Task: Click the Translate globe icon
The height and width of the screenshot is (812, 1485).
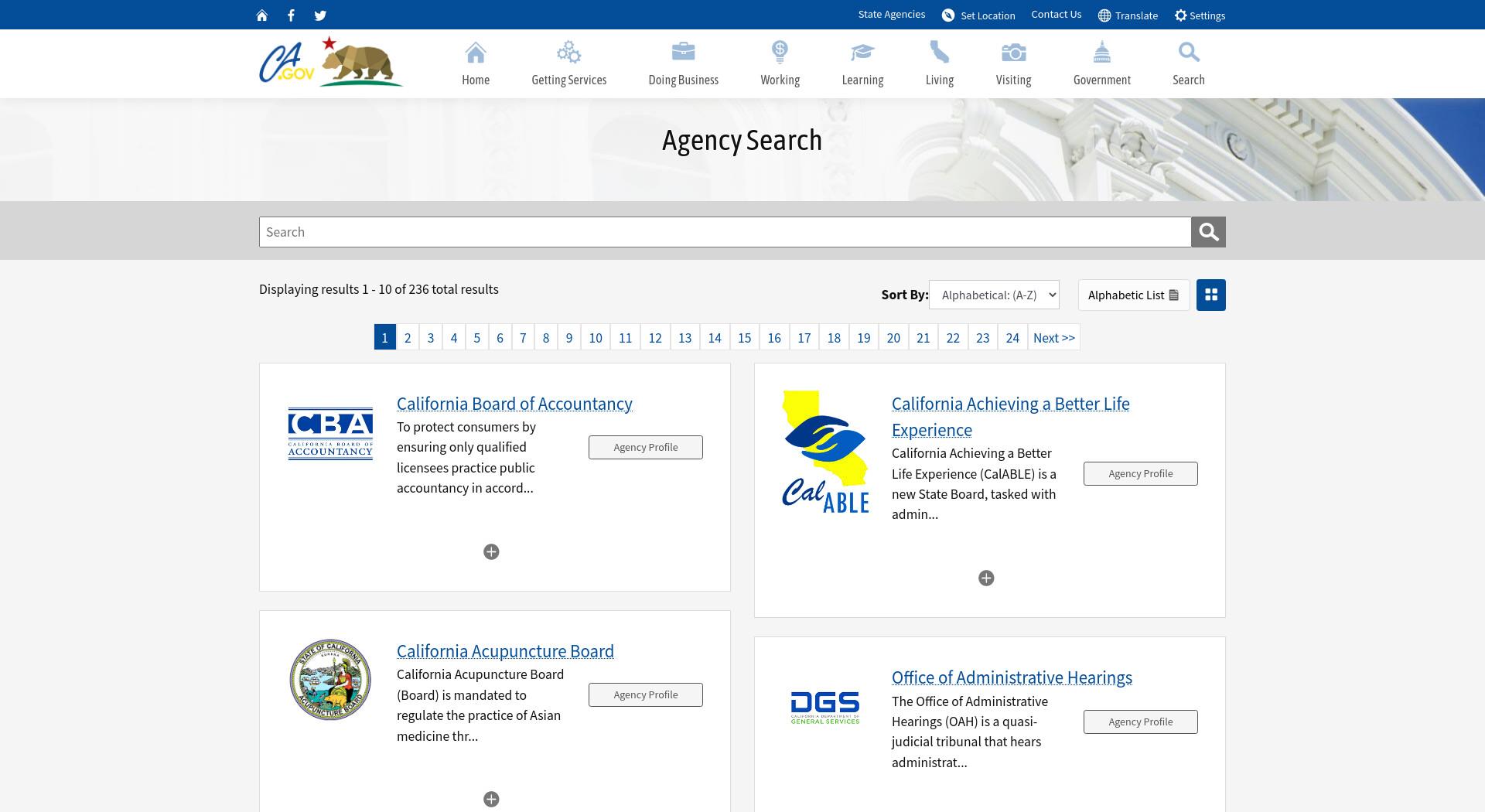Action: (1104, 15)
